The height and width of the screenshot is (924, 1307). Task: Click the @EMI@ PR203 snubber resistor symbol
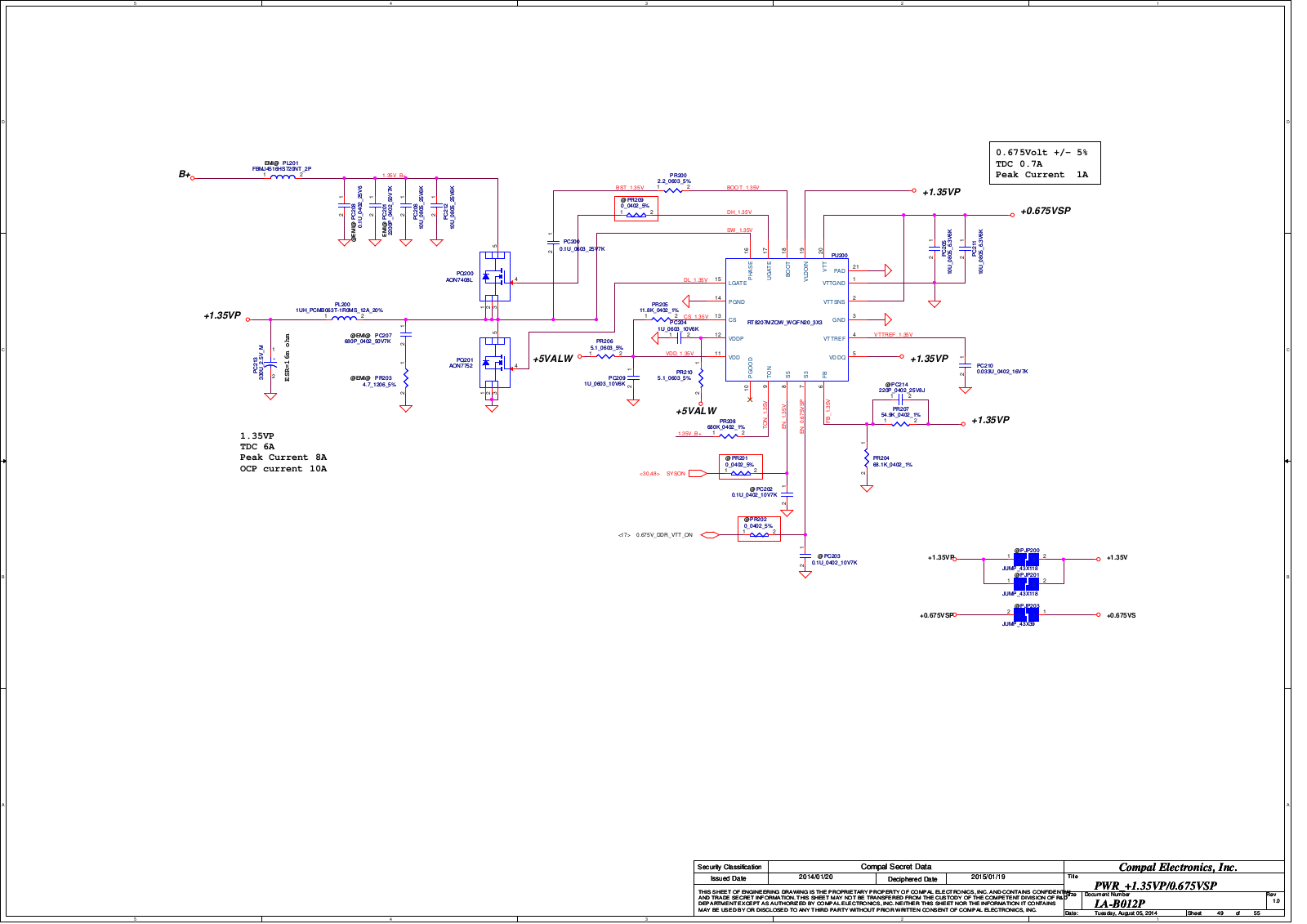[406, 380]
